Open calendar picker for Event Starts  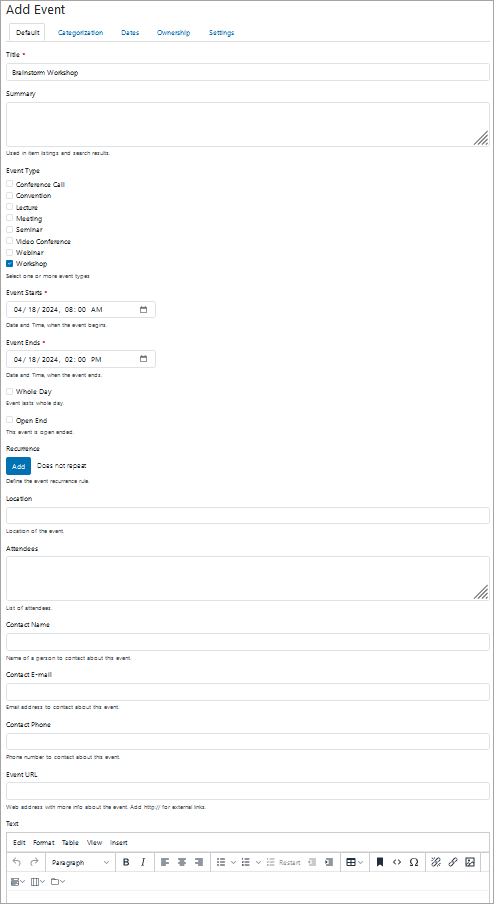click(144, 310)
